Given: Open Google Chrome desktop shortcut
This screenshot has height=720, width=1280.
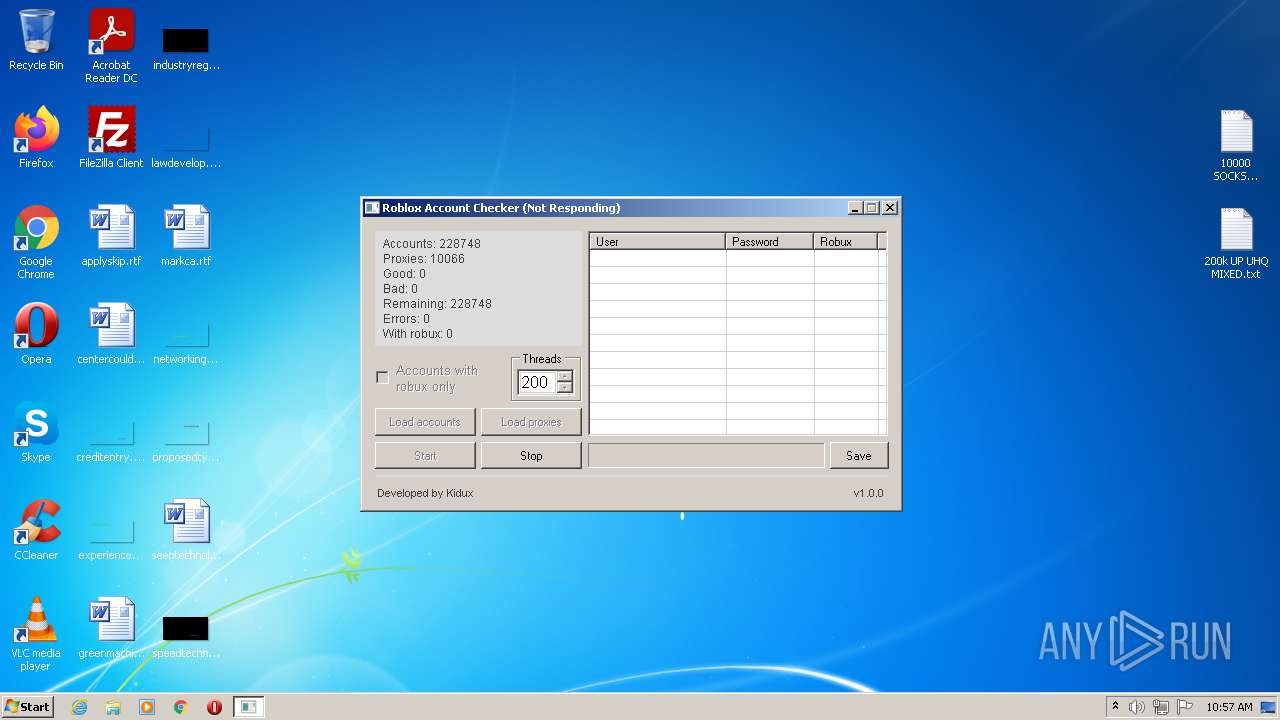Looking at the screenshot, I should point(36,242).
